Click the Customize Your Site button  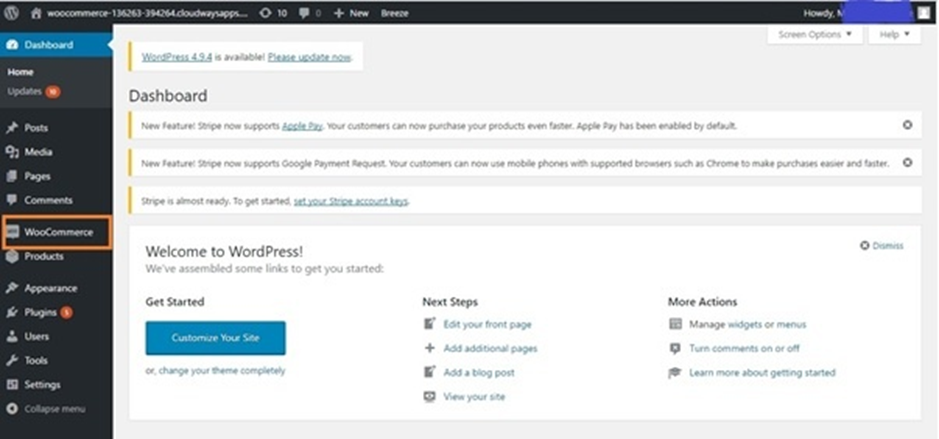[216, 338]
